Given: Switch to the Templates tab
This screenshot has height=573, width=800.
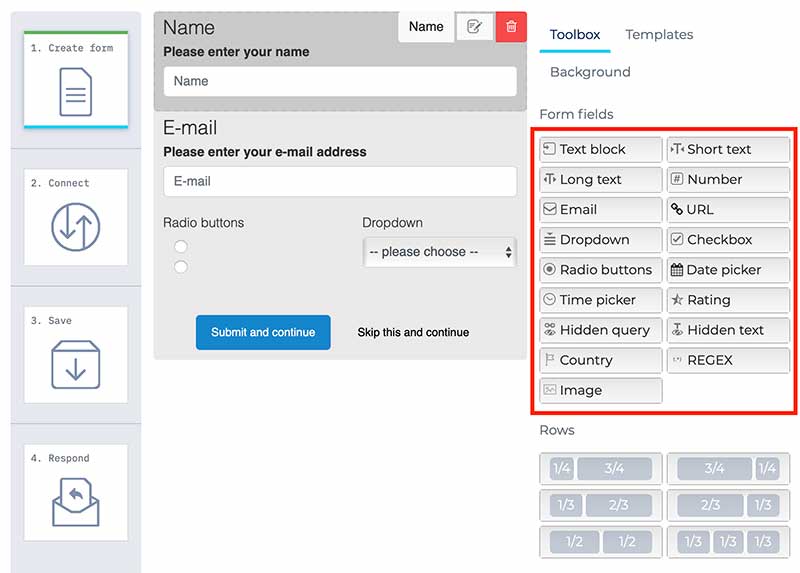Looking at the screenshot, I should coord(659,35).
